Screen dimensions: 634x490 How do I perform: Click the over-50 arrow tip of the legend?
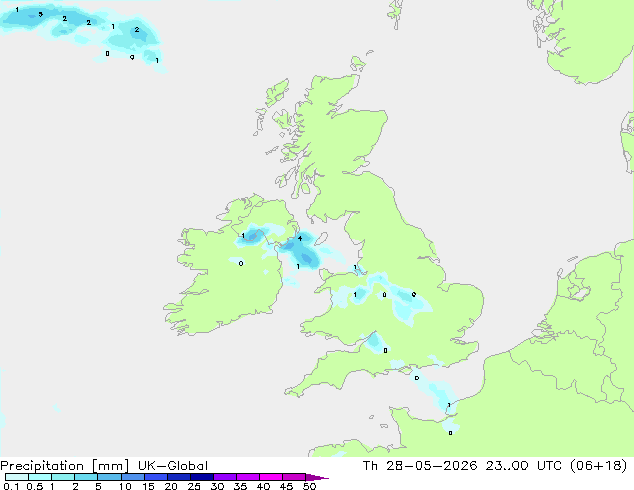point(317,477)
